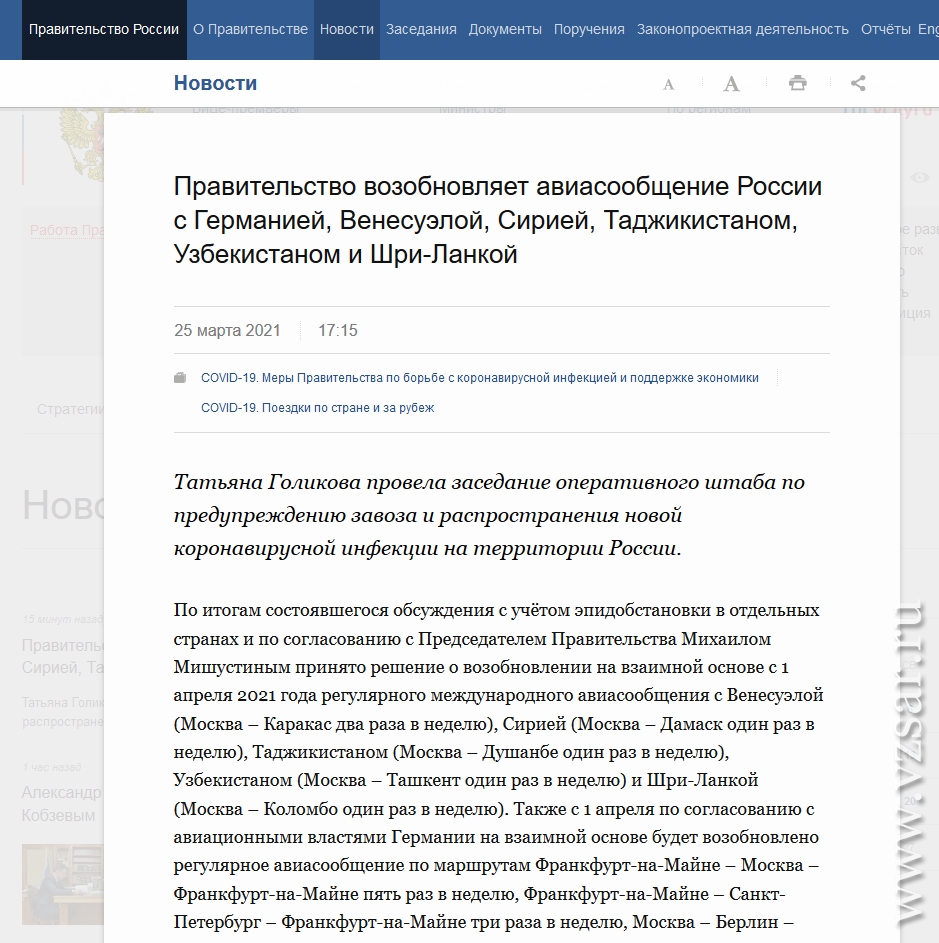Open Правительство России home tab
Image resolution: width=939 pixels, height=943 pixels.
coord(104,29)
